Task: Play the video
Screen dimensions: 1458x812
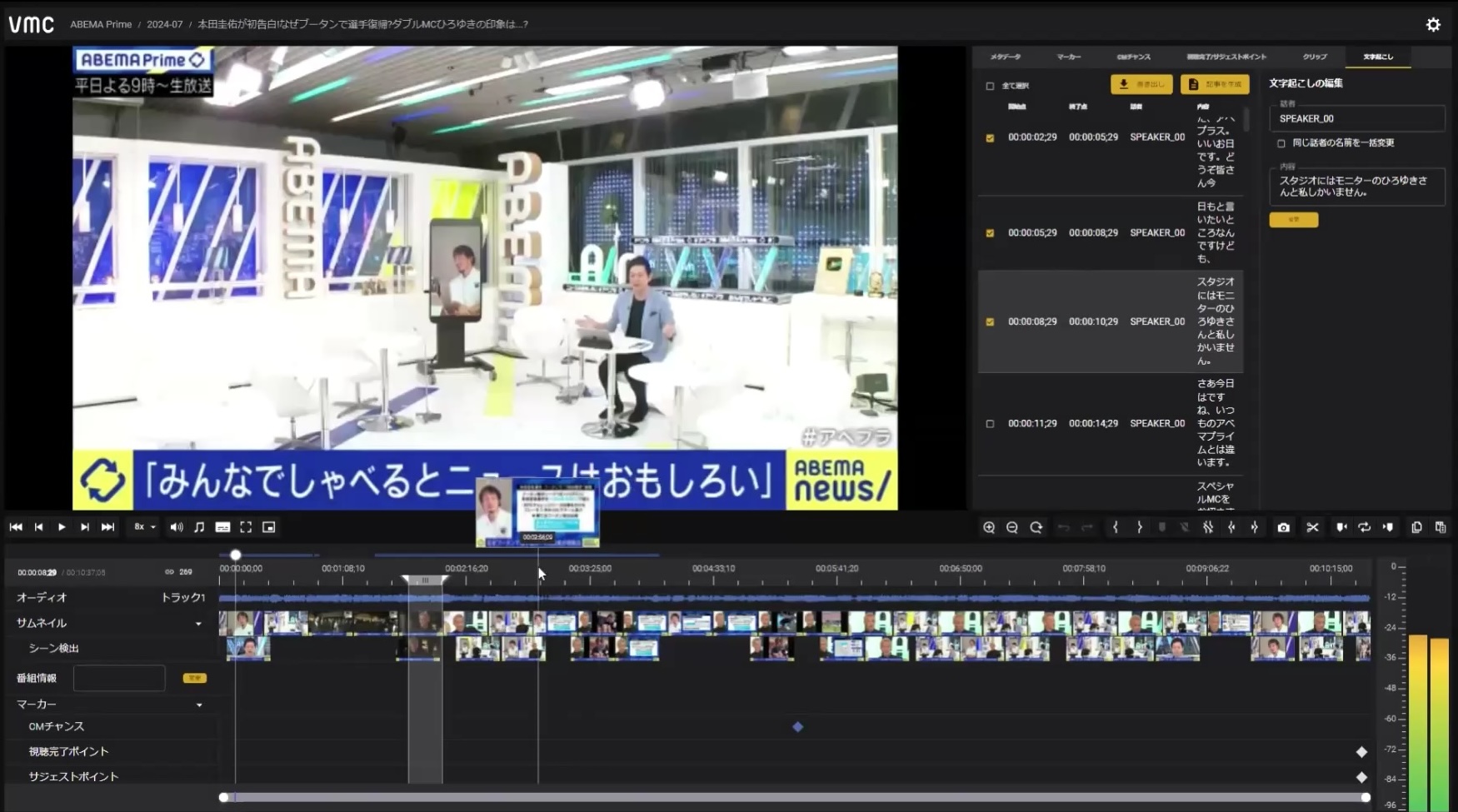Action: point(62,527)
